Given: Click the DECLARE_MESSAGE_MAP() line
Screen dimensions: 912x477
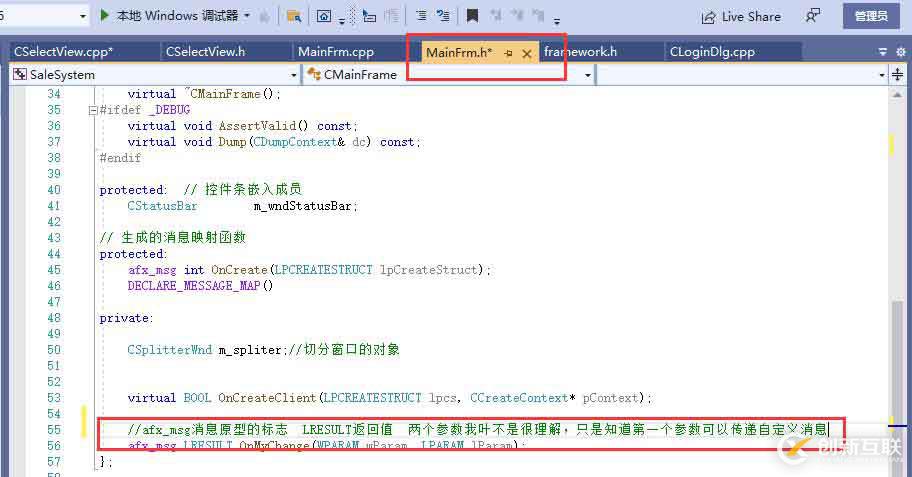Looking at the screenshot, I should 200,286.
